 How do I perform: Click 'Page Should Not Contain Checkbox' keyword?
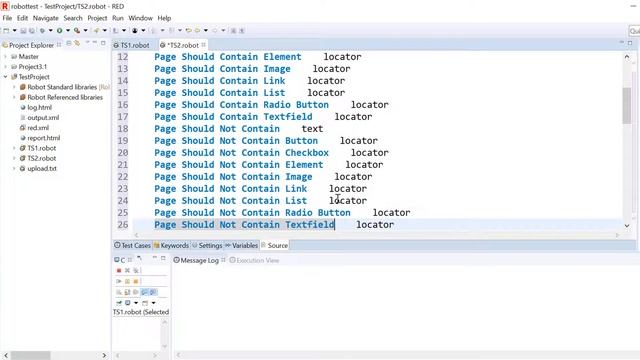point(241,153)
